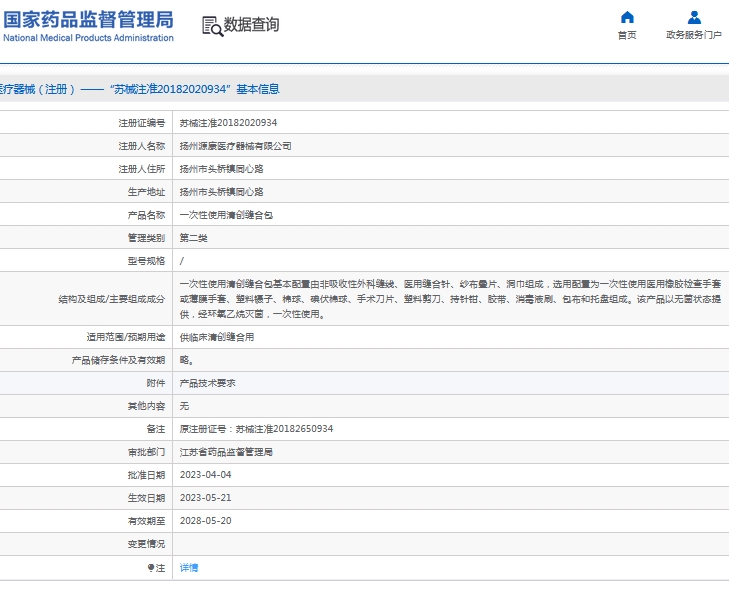Click the 附件 label
The image size is (729, 589).
click(x=156, y=383)
